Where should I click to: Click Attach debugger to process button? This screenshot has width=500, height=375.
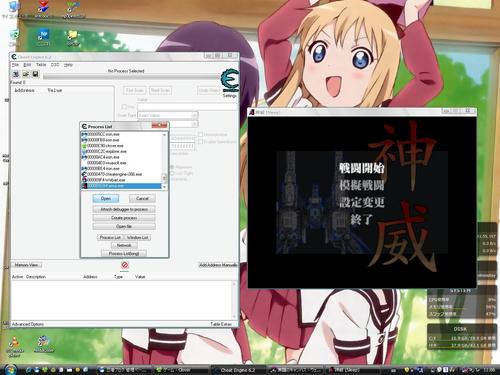(124, 209)
